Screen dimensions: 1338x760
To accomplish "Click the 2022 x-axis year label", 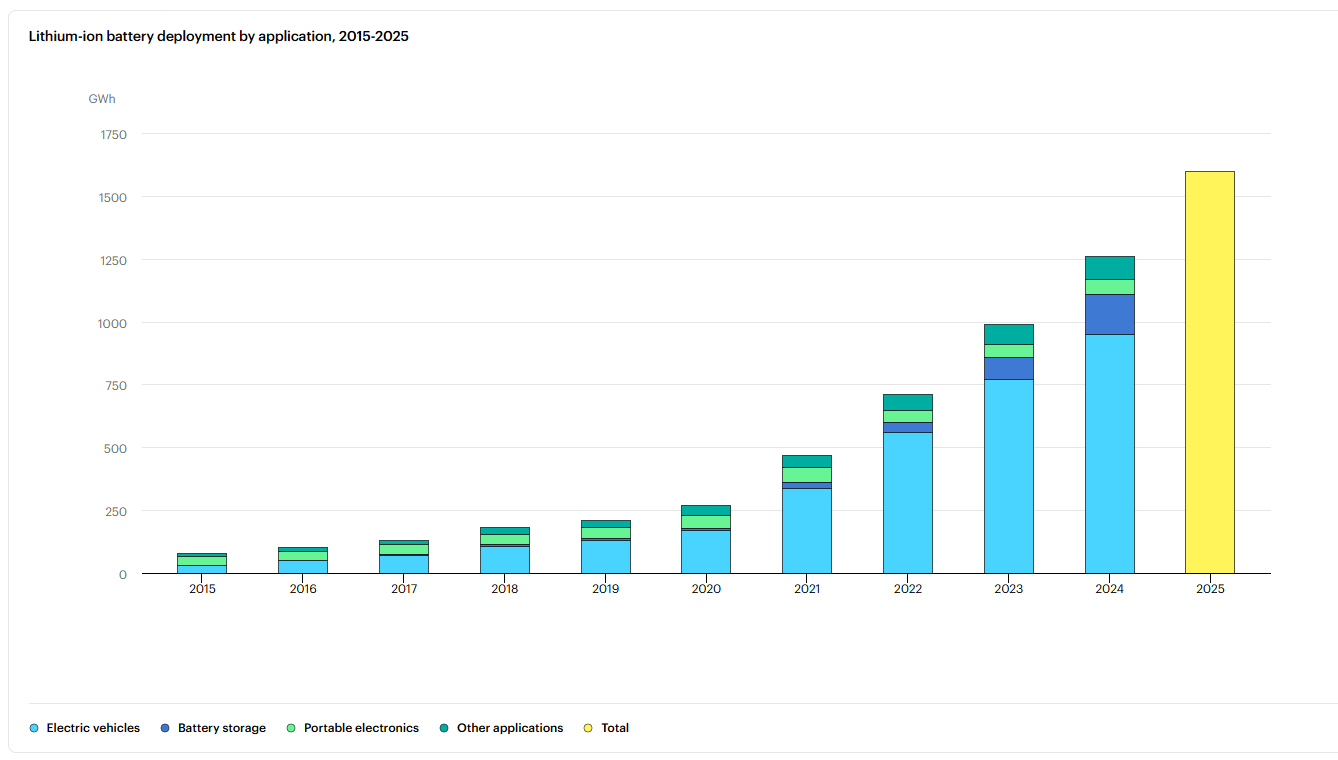I will [x=908, y=589].
